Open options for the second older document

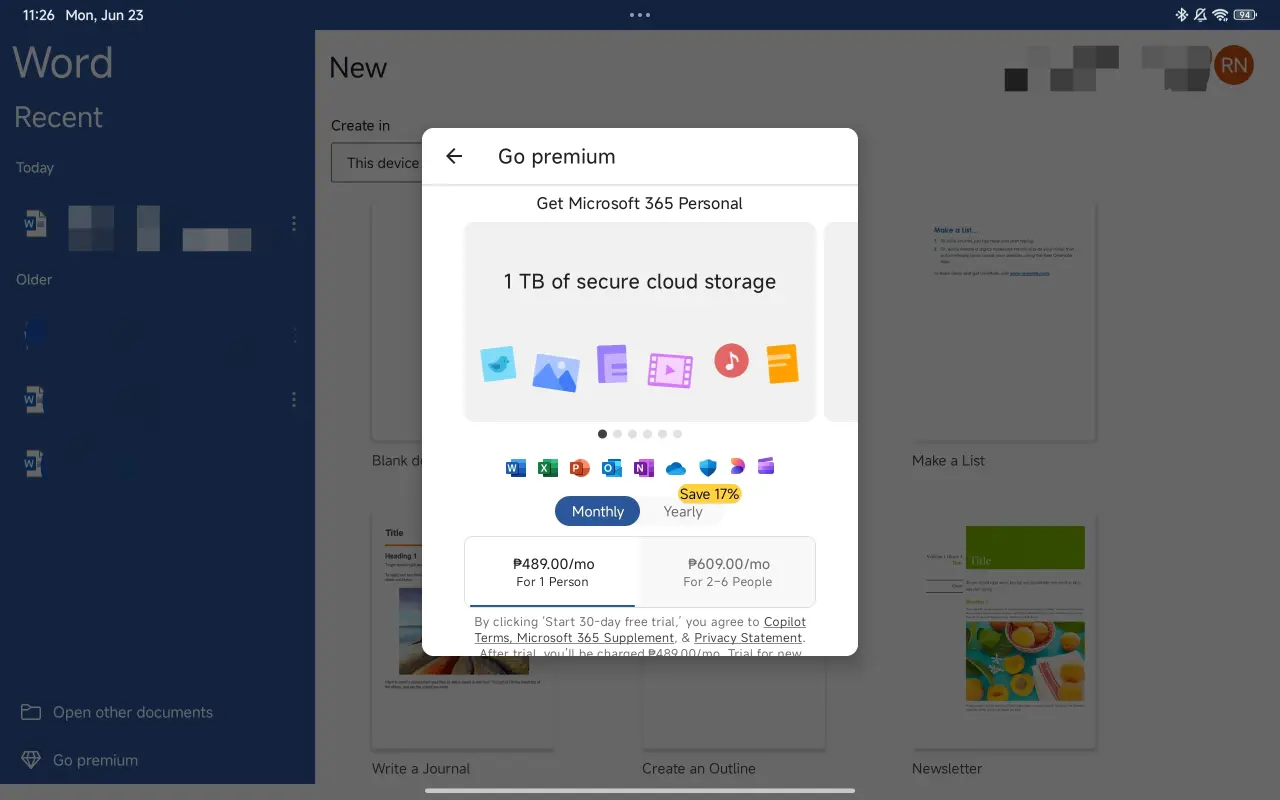(293, 400)
